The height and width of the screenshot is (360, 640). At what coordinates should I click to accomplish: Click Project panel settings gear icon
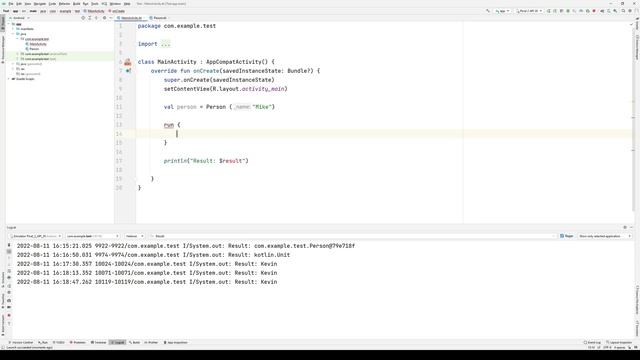104,18
